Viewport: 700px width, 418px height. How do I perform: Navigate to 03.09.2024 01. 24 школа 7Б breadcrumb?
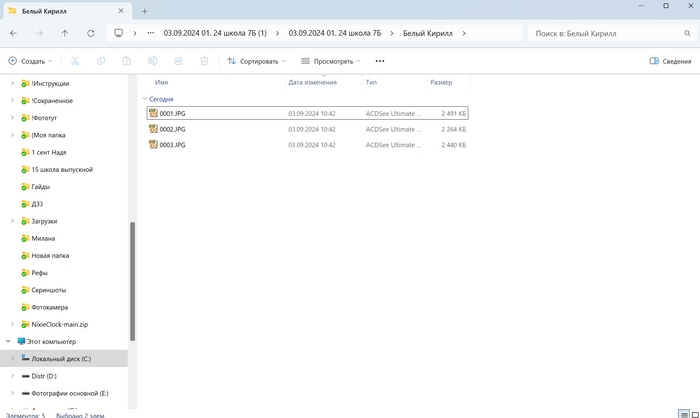335,33
